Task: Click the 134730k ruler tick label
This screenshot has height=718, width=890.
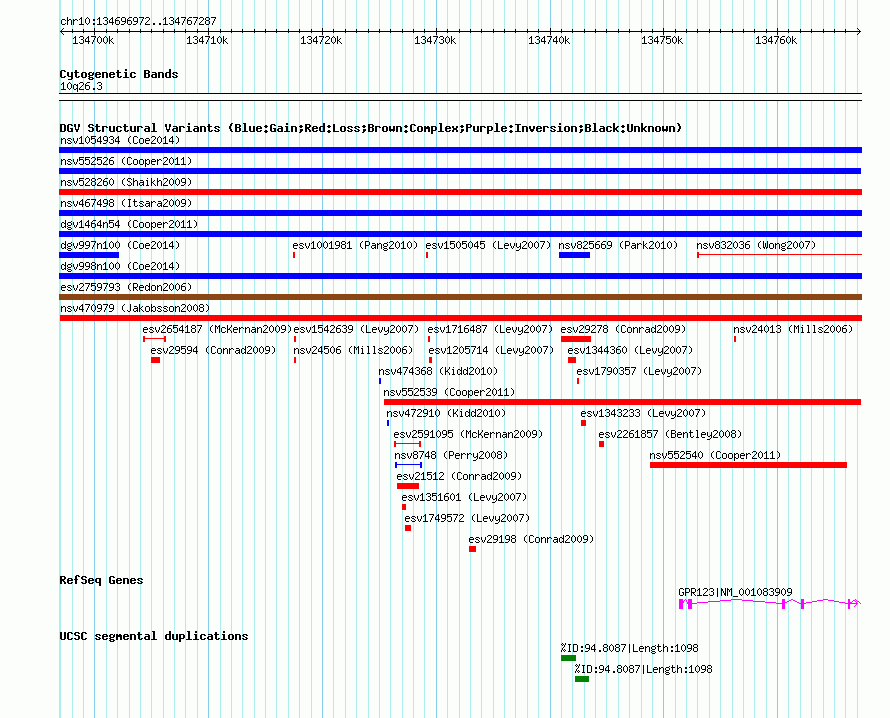Action: pos(435,40)
